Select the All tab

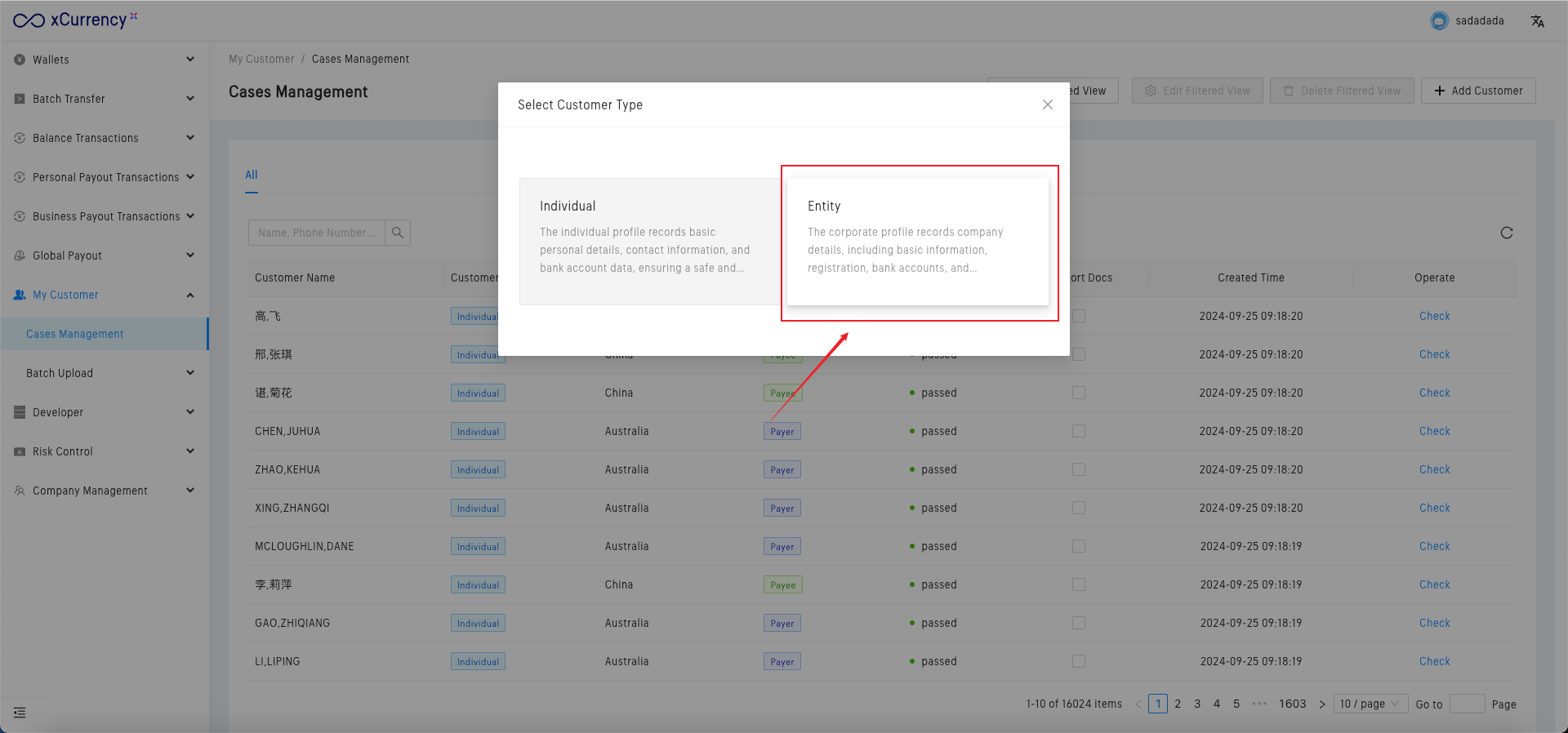click(x=252, y=175)
